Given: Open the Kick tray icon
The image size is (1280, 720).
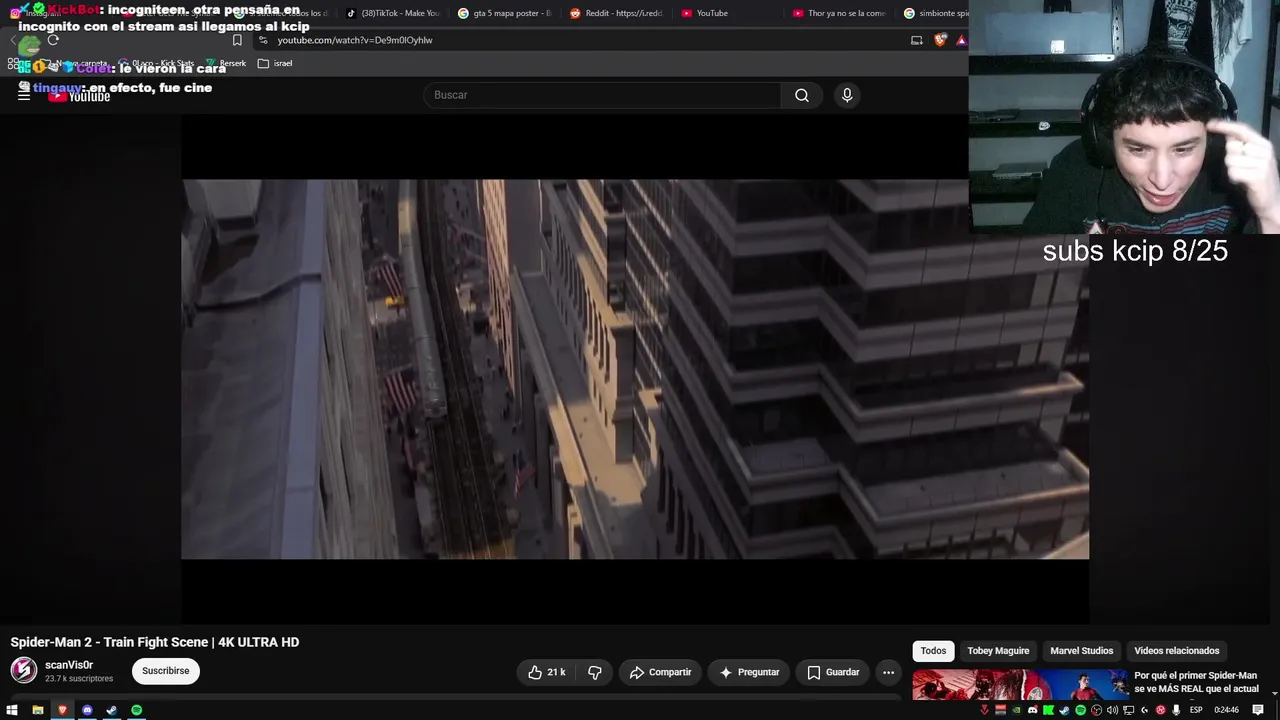Looking at the screenshot, I should [x=1048, y=710].
